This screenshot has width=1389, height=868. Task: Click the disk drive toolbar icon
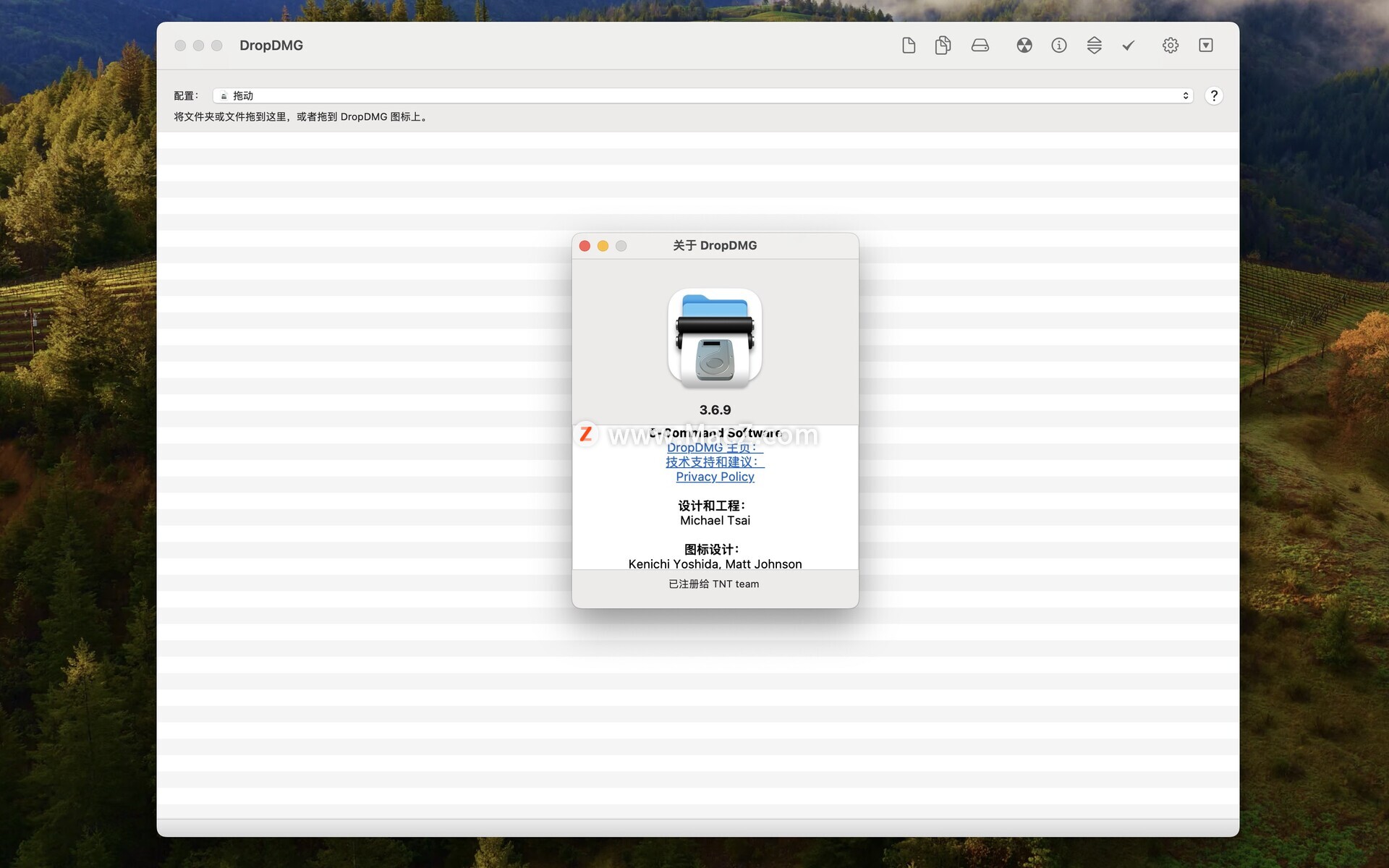pos(980,46)
